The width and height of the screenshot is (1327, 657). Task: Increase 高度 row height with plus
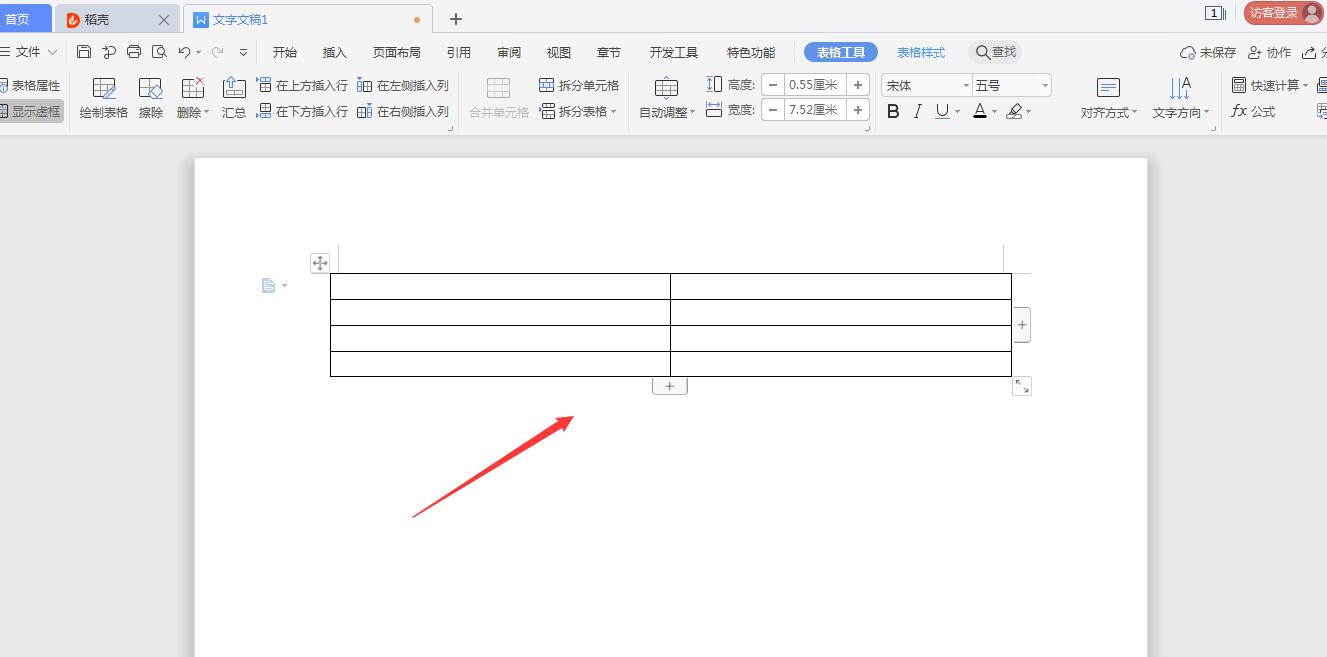[x=858, y=85]
